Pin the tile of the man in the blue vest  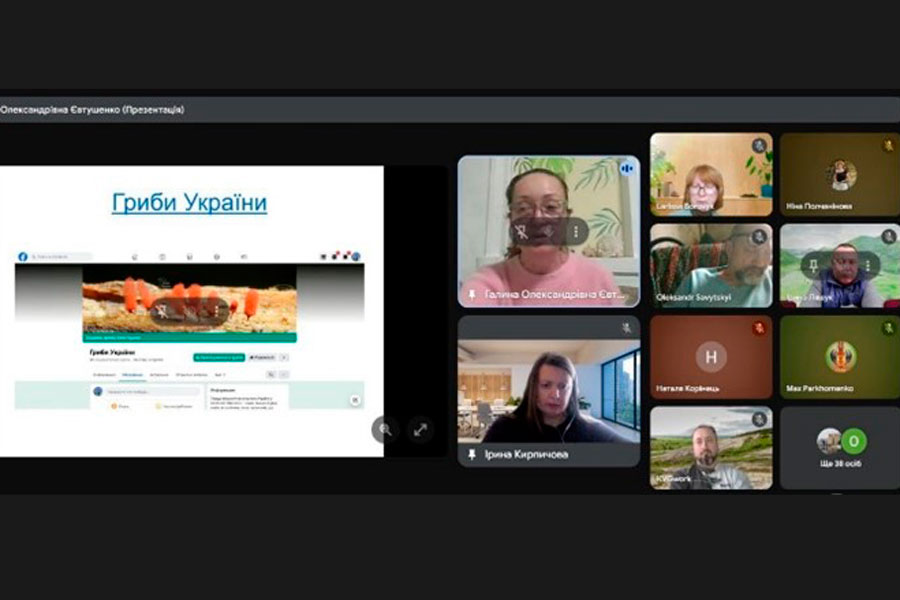[x=813, y=265]
